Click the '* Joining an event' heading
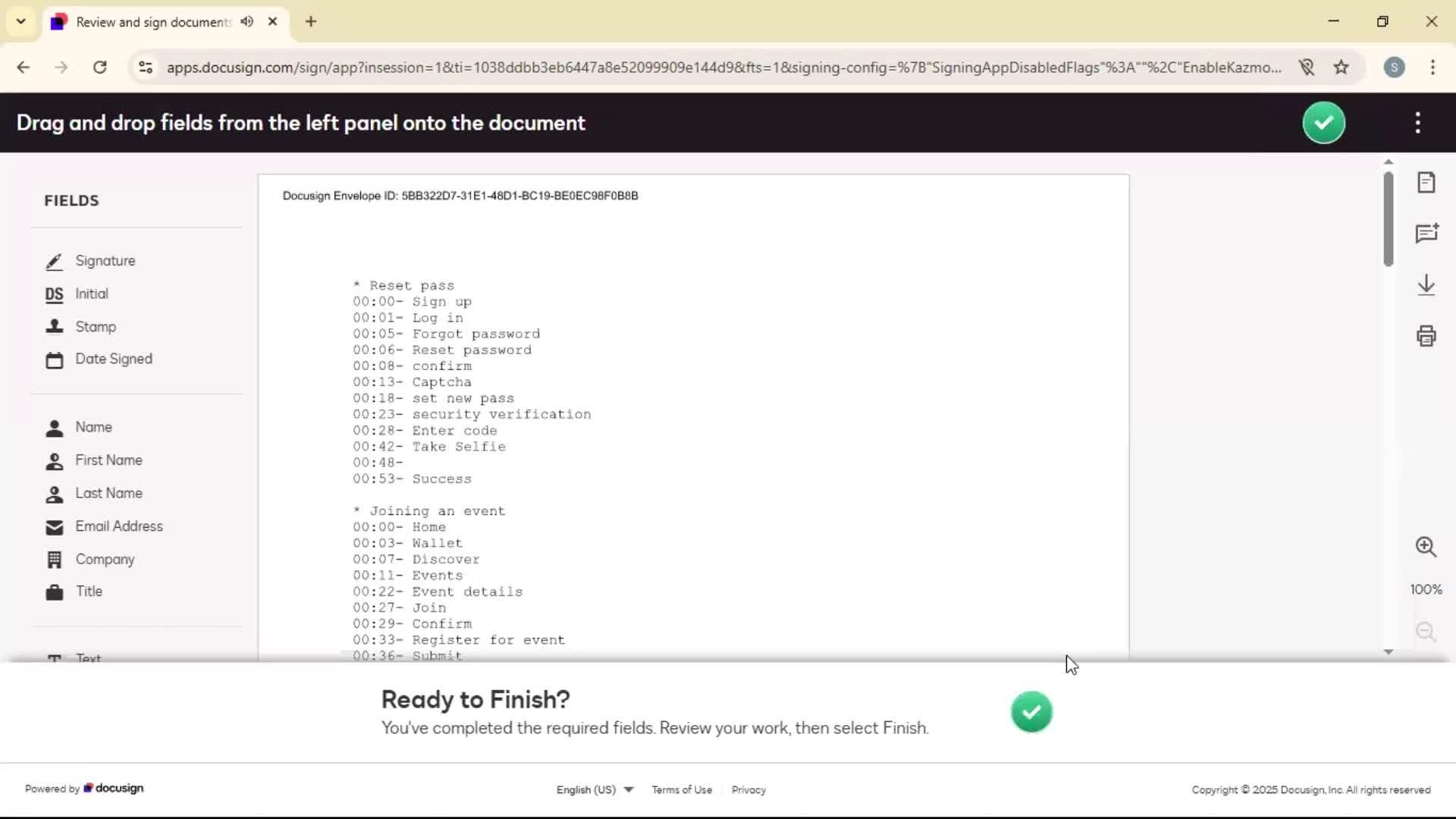This screenshot has height=819, width=1456. pyautogui.click(x=429, y=512)
